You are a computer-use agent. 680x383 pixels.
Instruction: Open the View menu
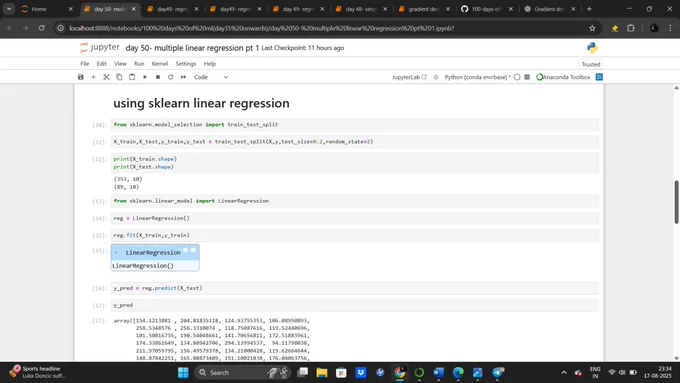[120, 64]
